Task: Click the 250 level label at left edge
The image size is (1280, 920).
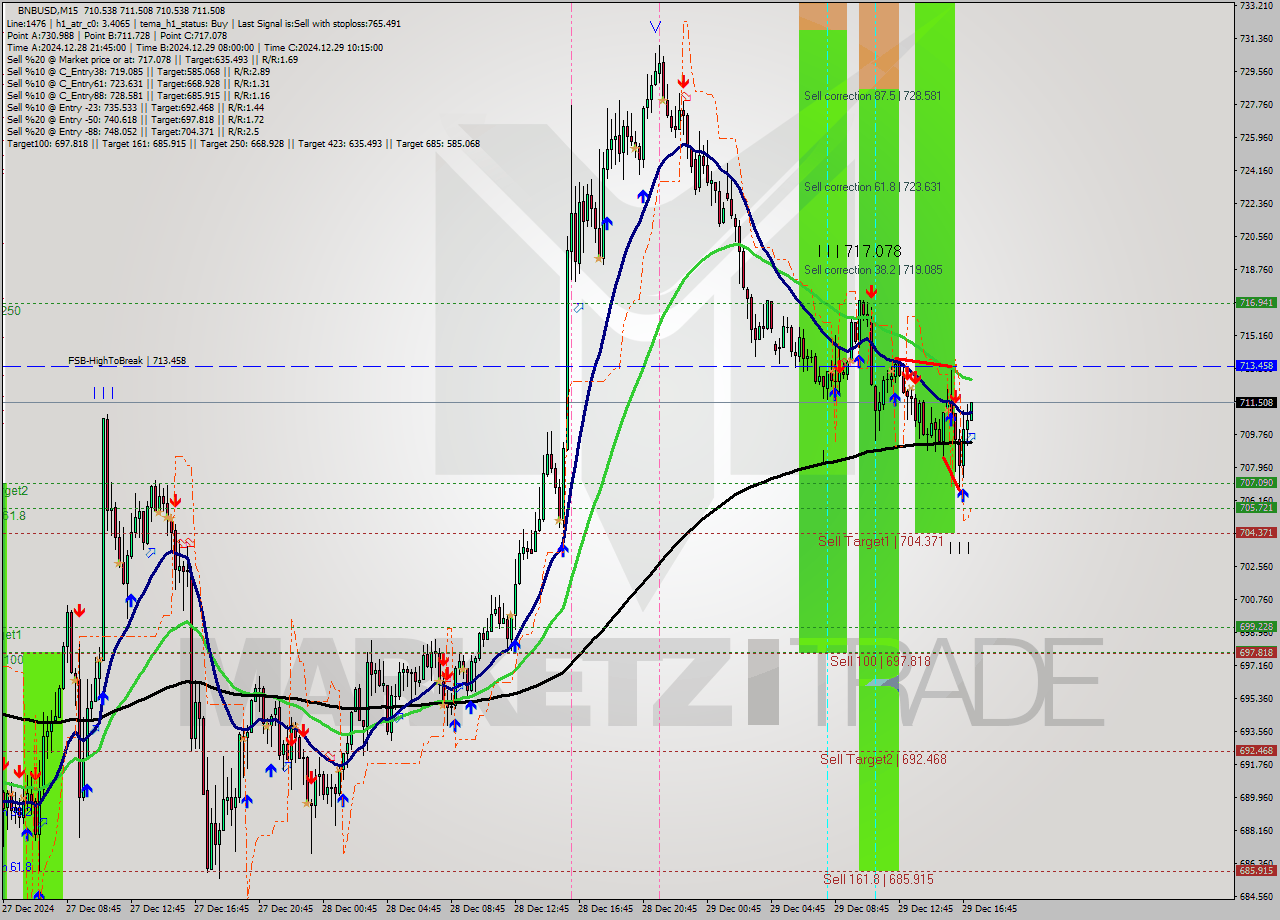Action: point(11,311)
